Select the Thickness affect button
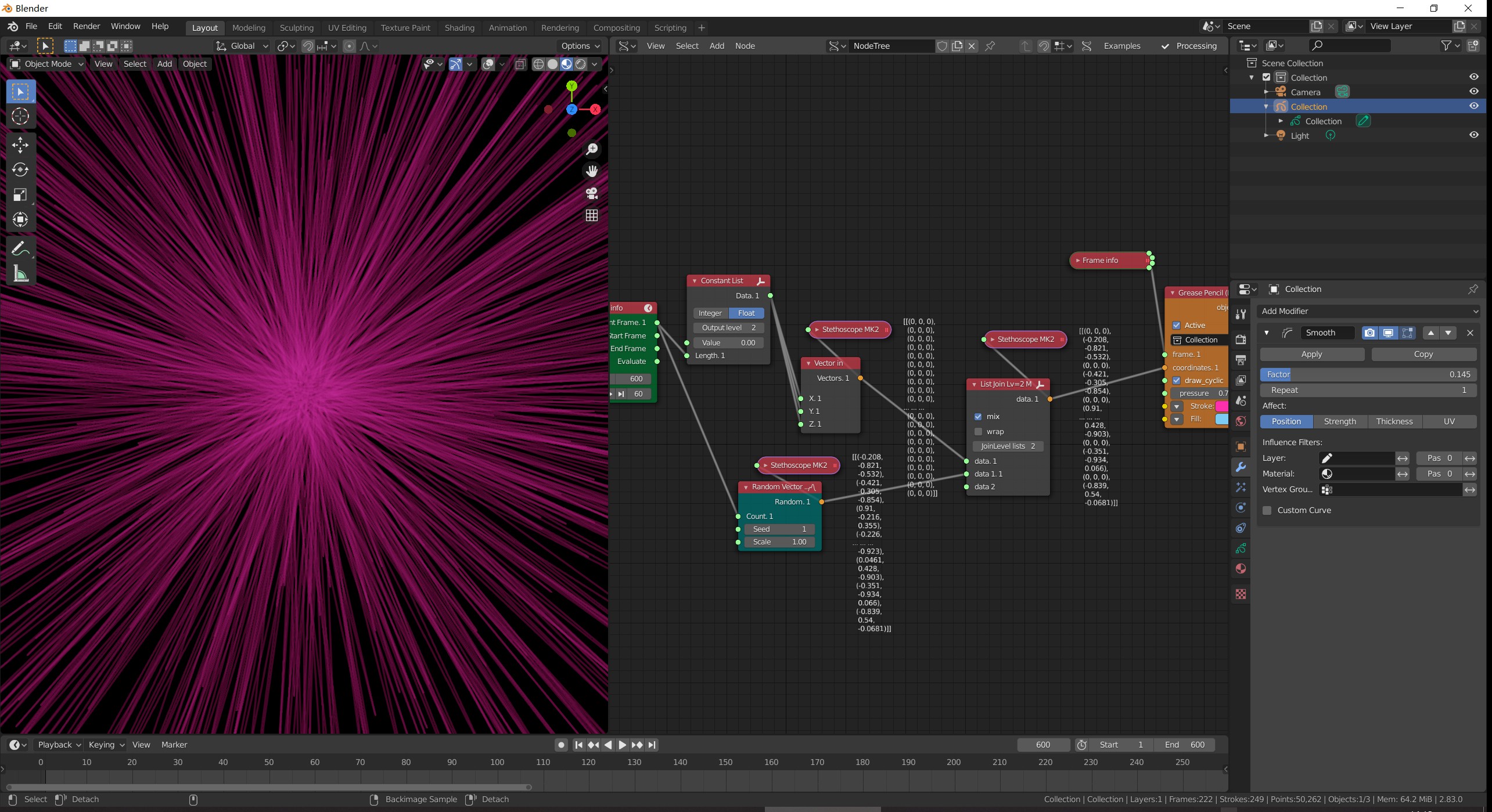The height and width of the screenshot is (812, 1492). [x=1394, y=421]
